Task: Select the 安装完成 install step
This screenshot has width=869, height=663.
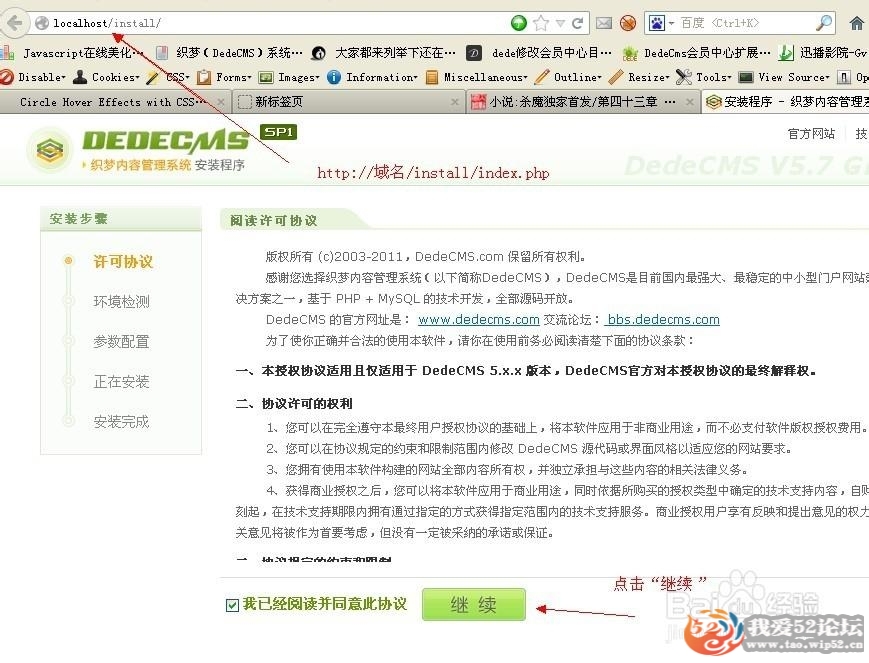Action: (121, 422)
